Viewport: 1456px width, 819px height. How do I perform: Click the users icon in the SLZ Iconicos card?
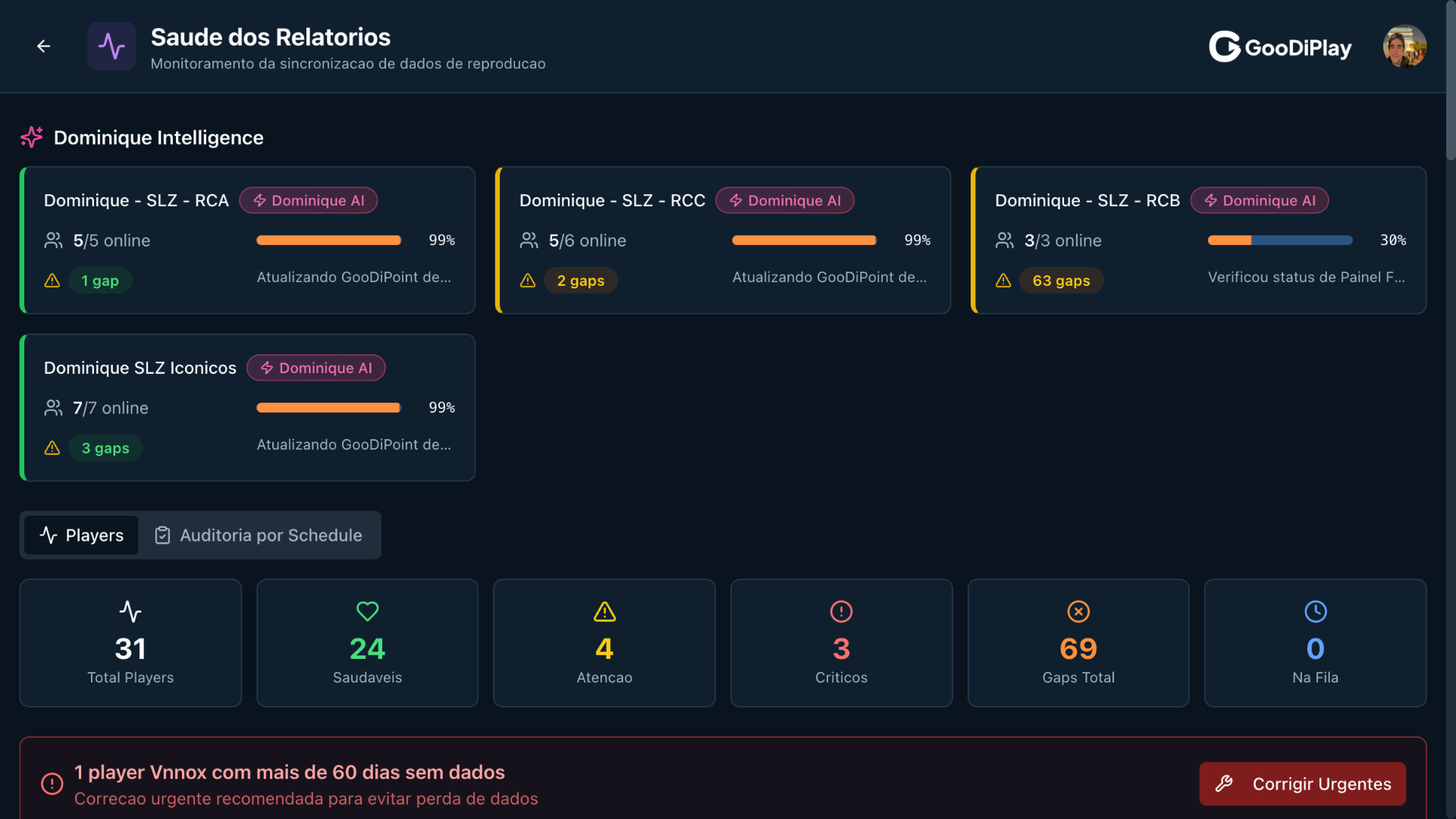(53, 408)
